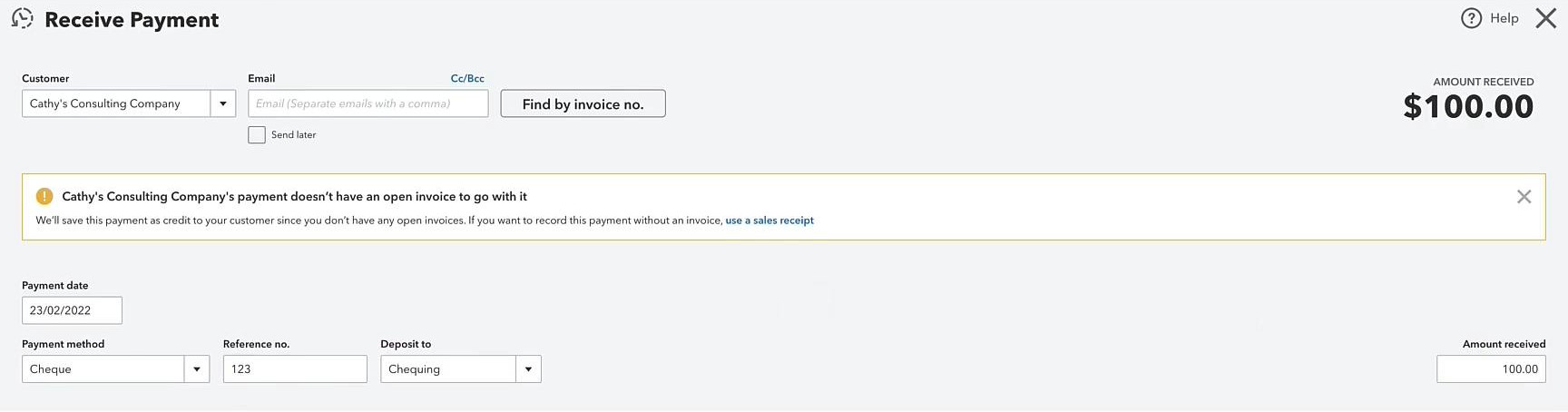This screenshot has height=412, width=1568.
Task: Click the Reference no. field
Action: tap(295, 369)
